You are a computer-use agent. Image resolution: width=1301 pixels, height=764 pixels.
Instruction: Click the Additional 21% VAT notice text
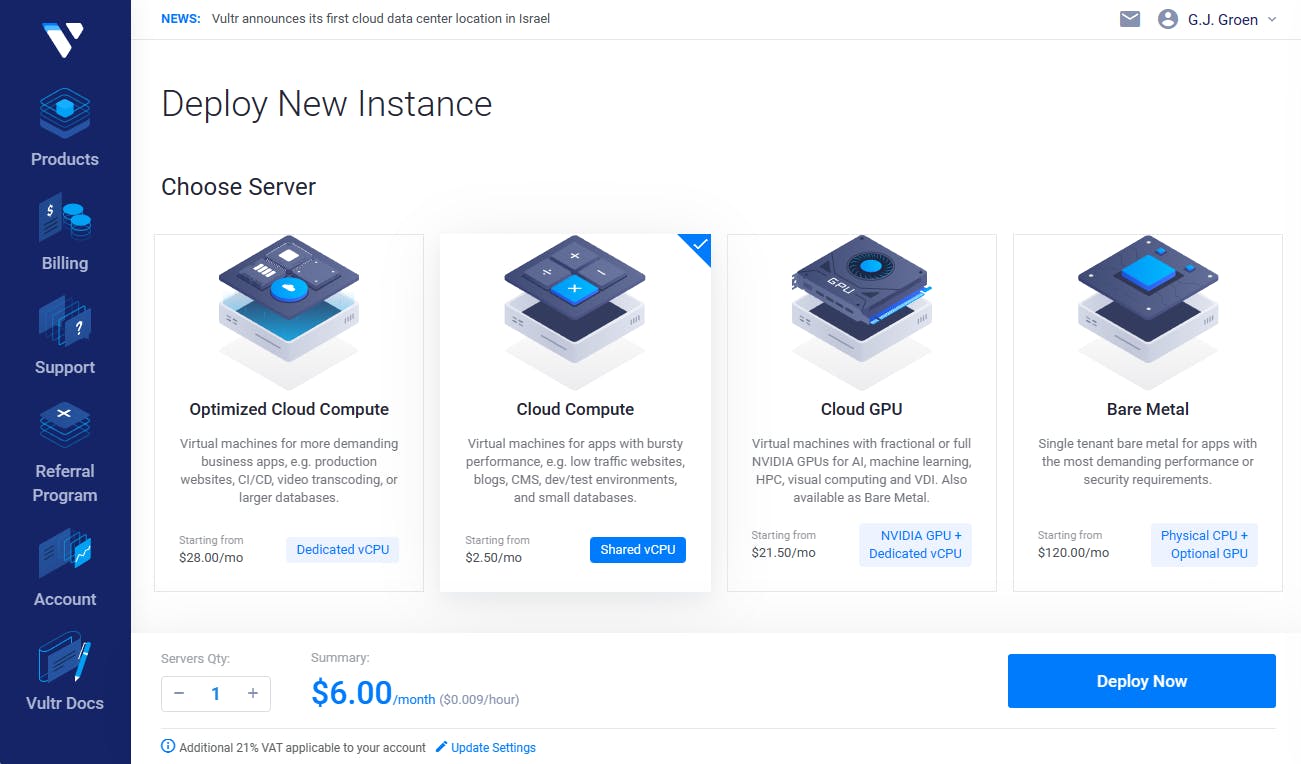(x=303, y=747)
